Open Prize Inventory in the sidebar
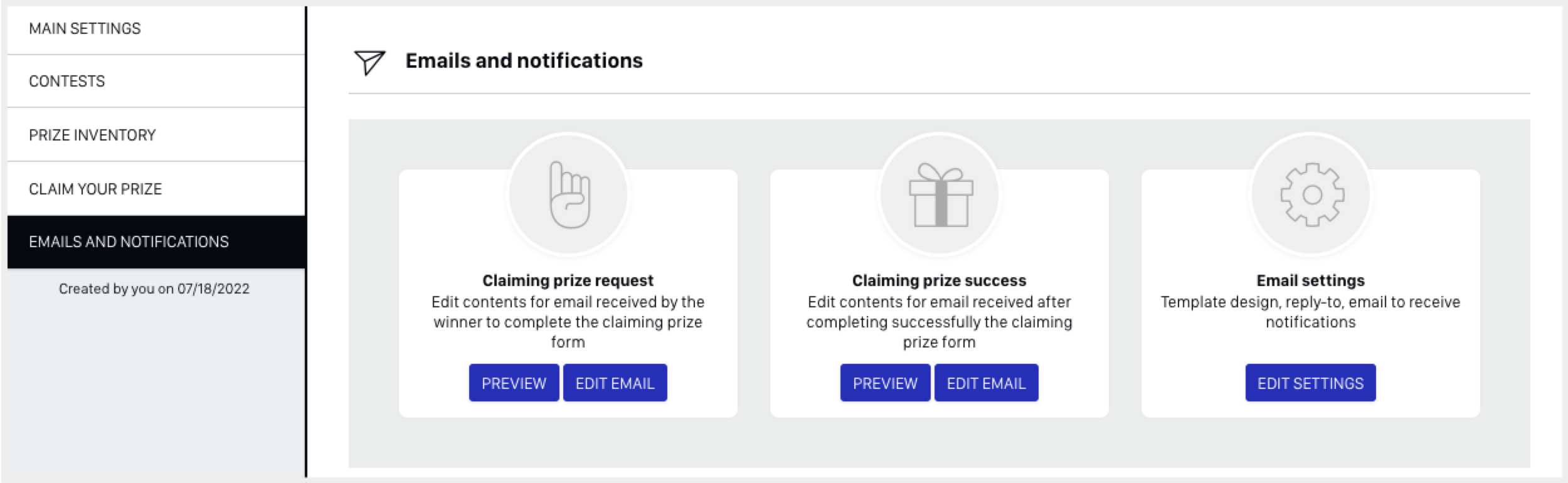Screen dimensions: 1568x483 (x=92, y=135)
